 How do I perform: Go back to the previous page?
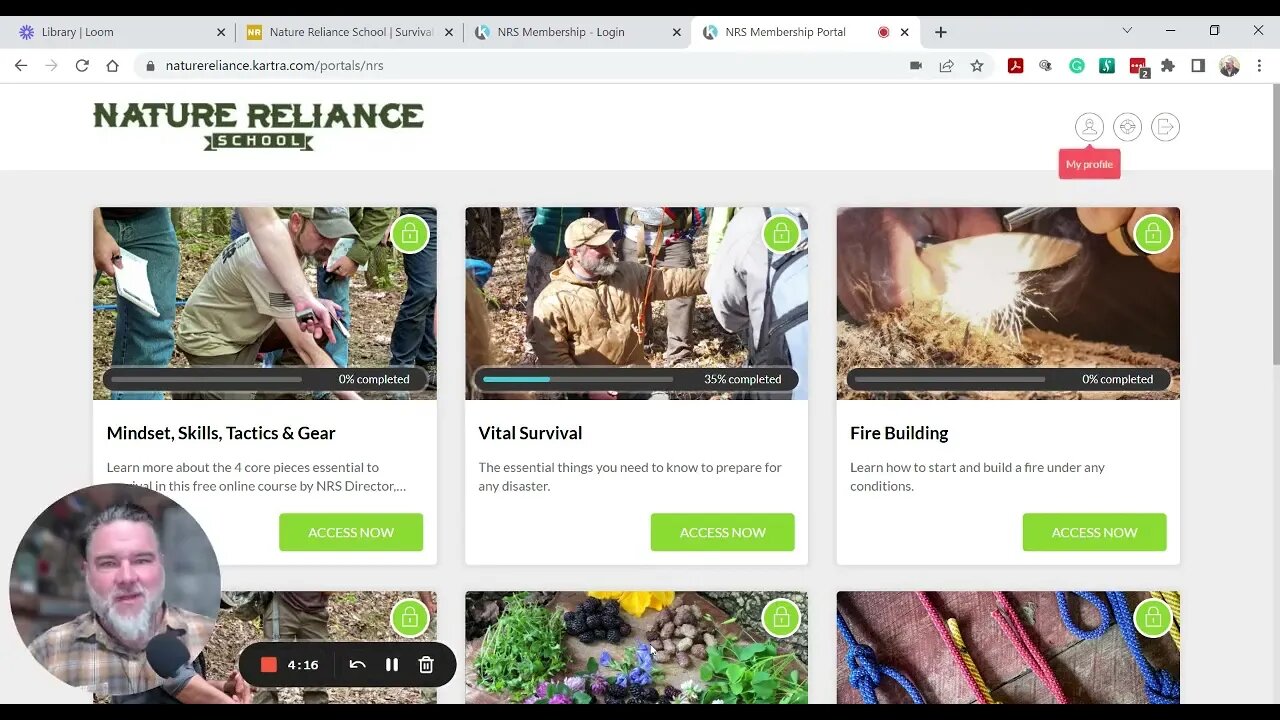(x=21, y=66)
